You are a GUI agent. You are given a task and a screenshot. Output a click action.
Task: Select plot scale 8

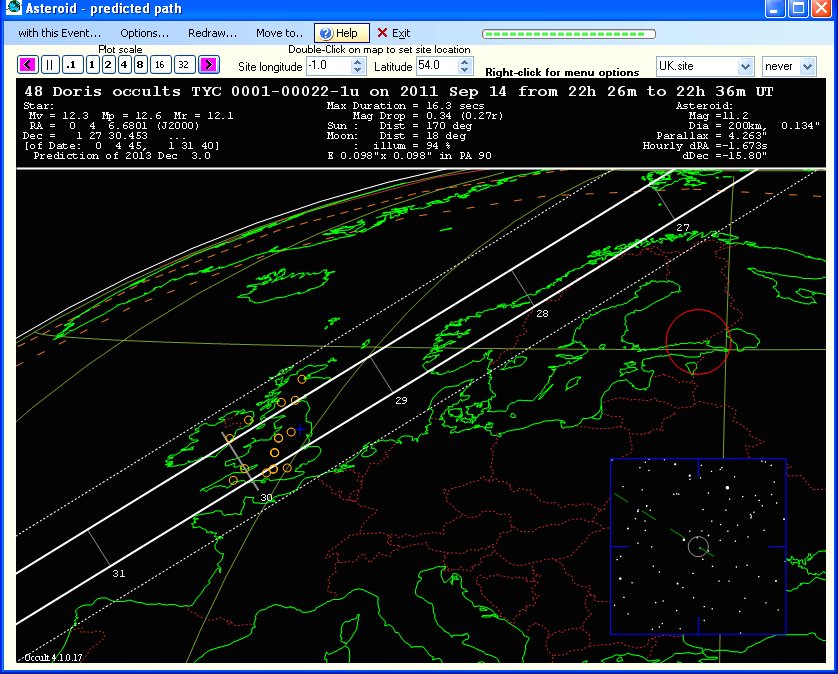140,65
